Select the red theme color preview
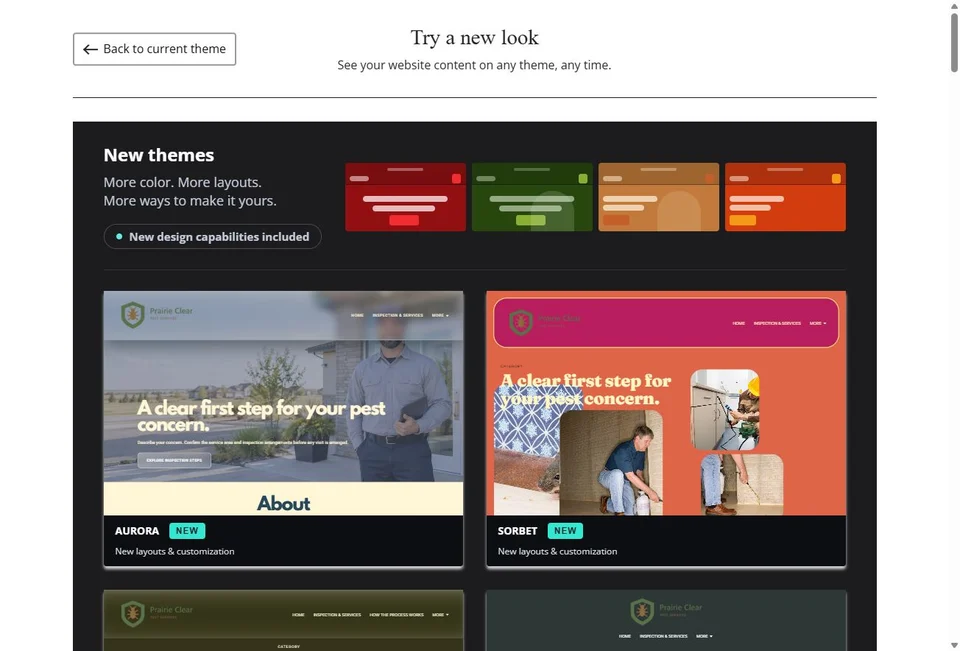This screenshot has height=651, width=960. tap(405, 197)
